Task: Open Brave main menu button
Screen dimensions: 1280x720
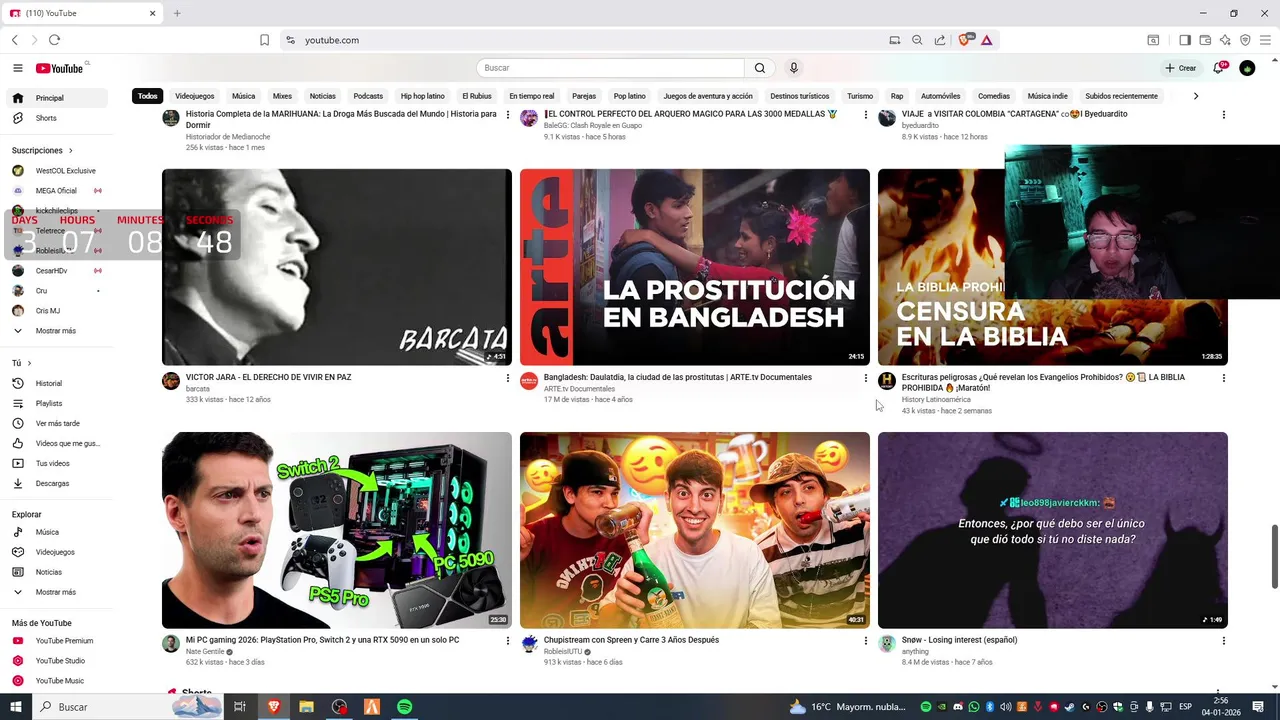Action: pyautogui.click(x=1265, y=40)
